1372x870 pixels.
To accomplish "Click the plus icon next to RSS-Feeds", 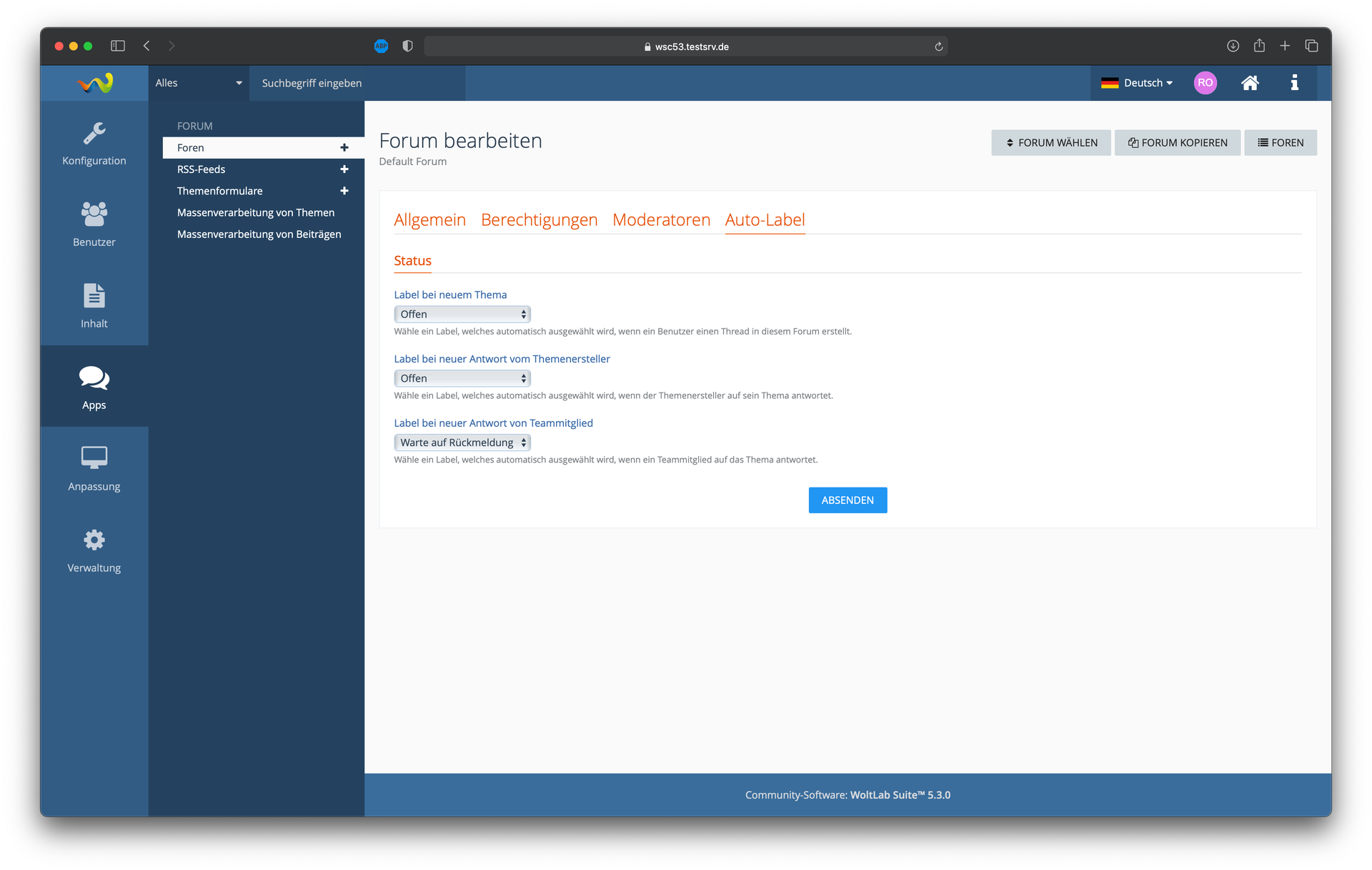I will pos(344,169).
